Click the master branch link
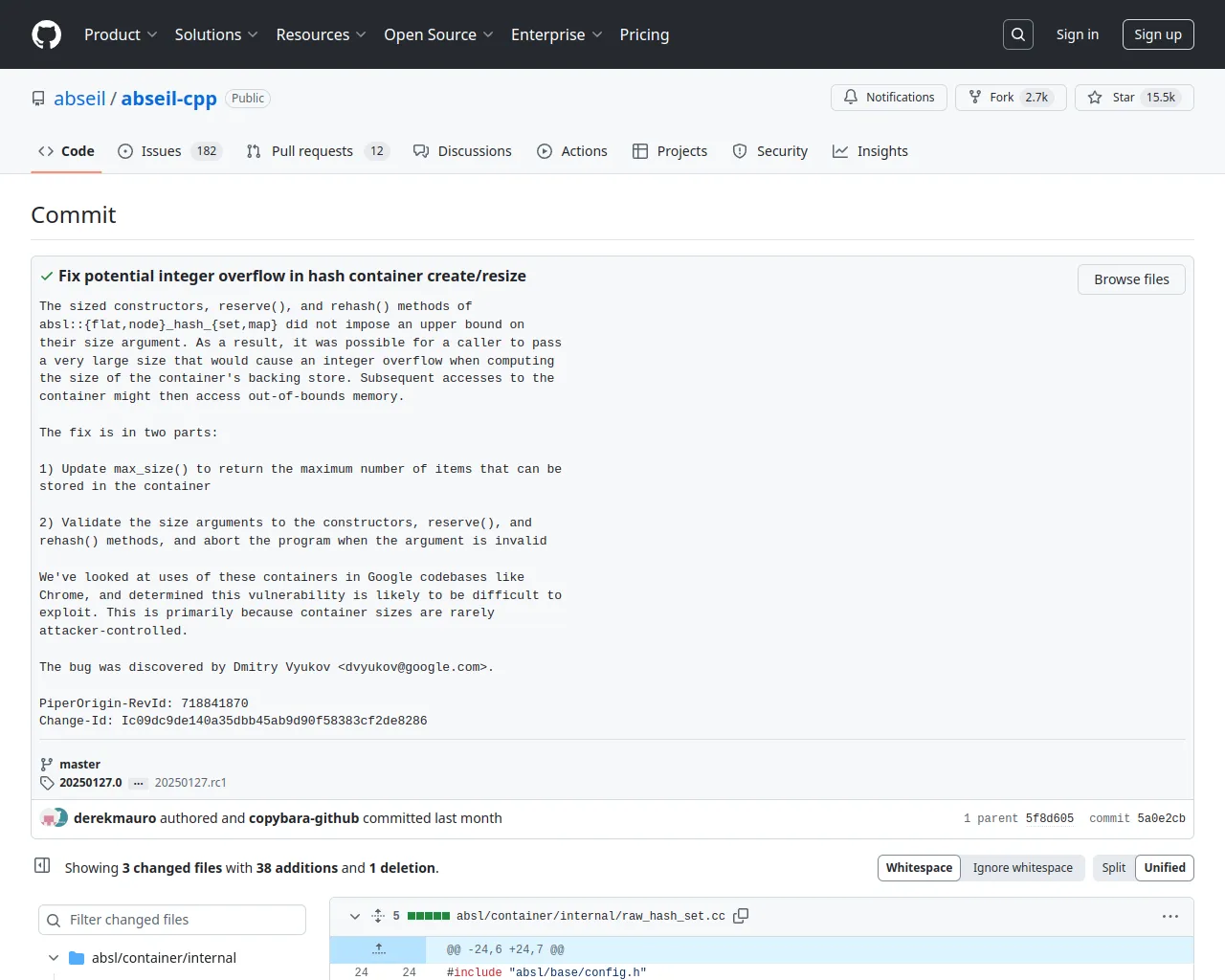 79,765
